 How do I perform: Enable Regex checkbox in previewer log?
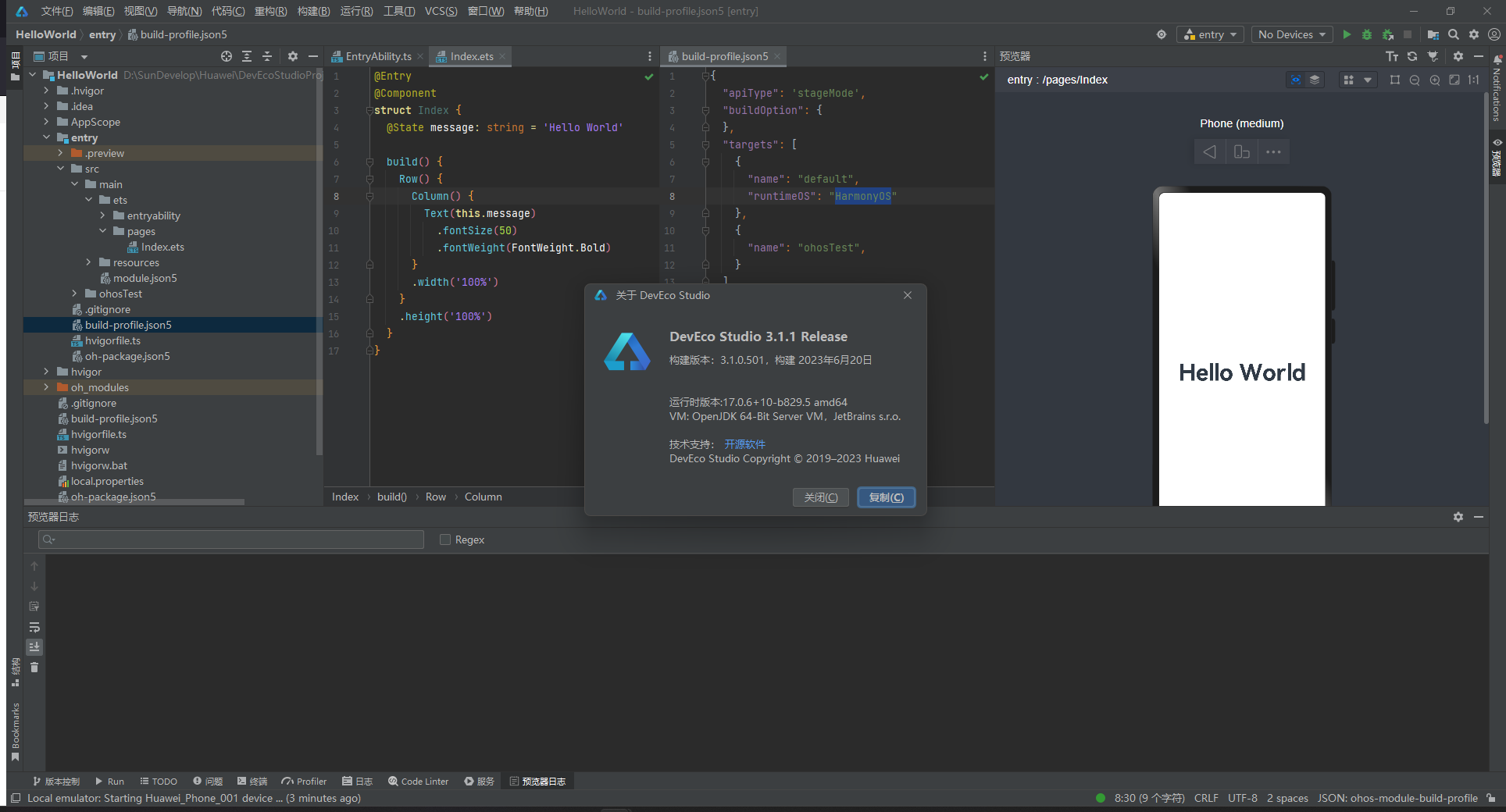pos(445,540)
